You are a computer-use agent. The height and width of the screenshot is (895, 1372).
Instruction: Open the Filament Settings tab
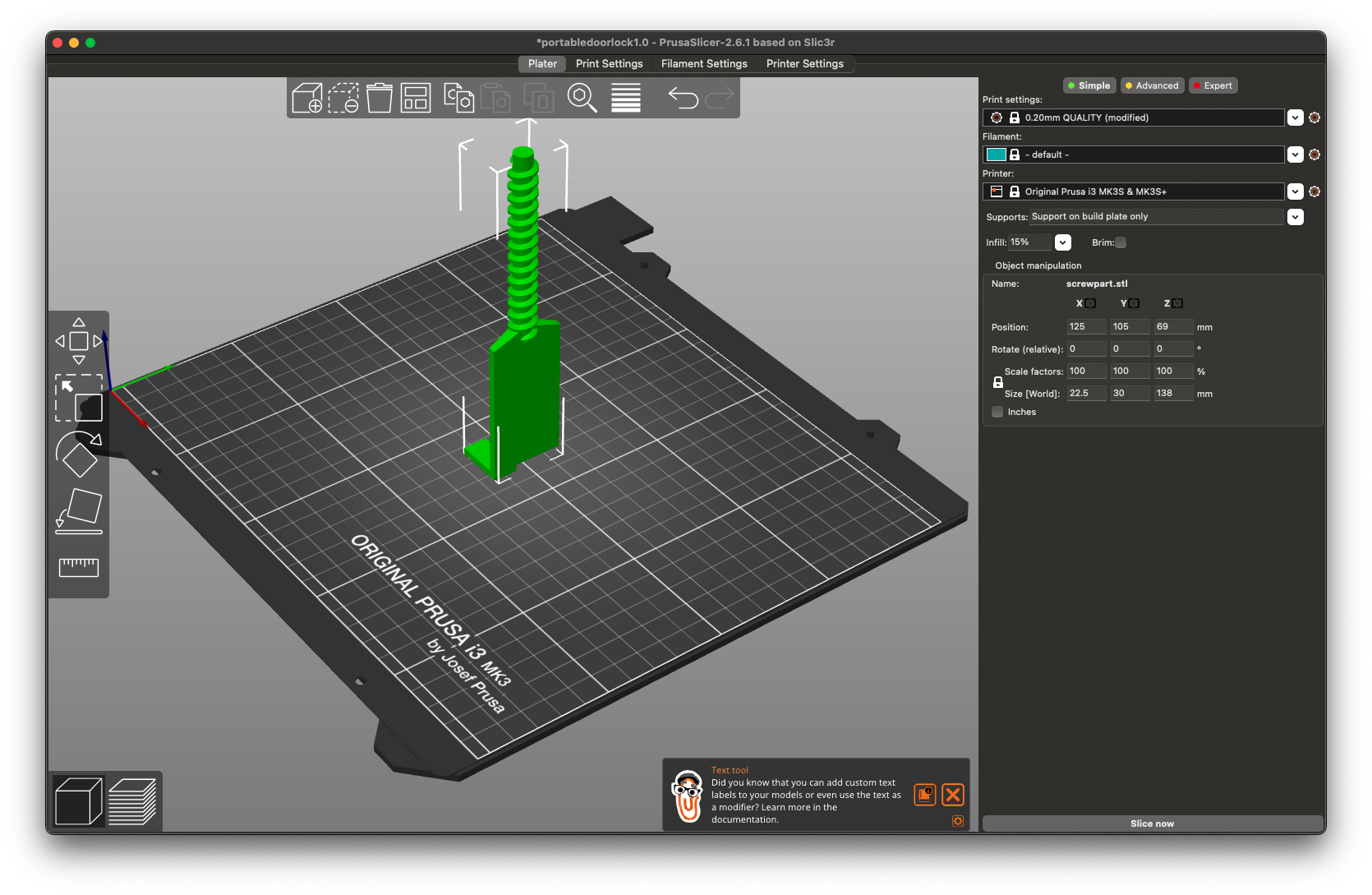click(704, 63)
